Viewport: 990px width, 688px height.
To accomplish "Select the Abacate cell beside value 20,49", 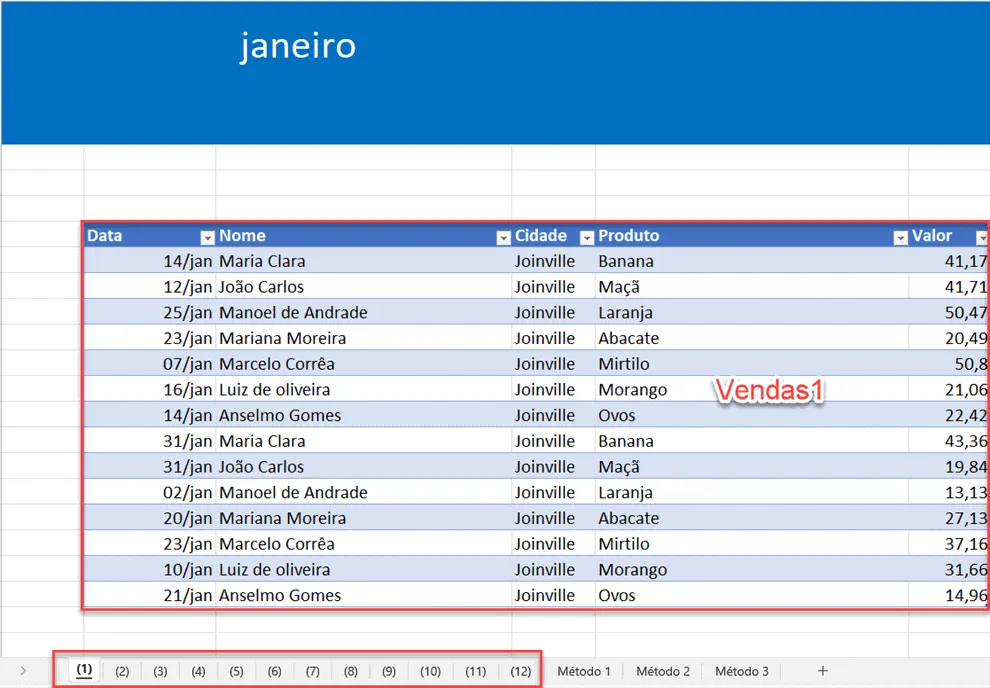I will [752, 338].
